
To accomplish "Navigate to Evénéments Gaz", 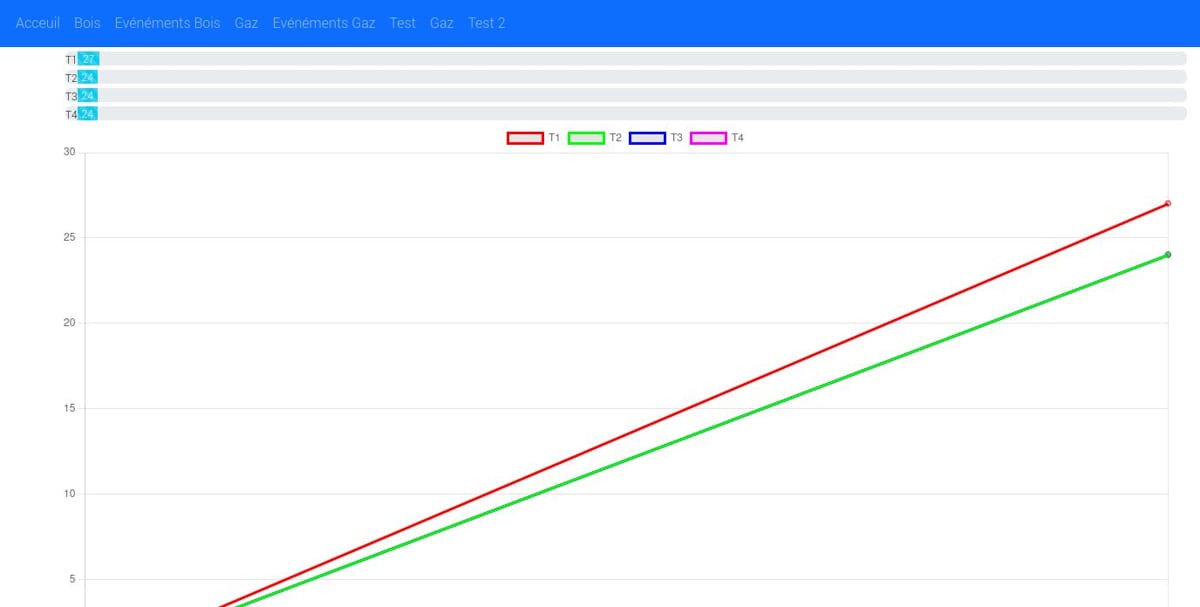I will click(x=324, y=23).
